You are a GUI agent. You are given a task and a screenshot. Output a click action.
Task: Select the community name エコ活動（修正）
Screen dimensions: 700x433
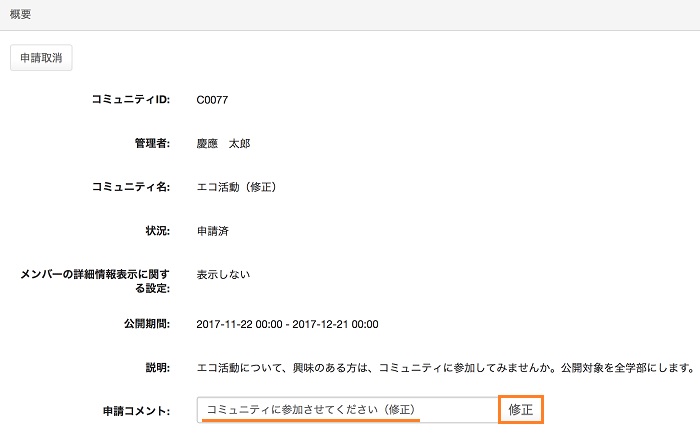236,186
